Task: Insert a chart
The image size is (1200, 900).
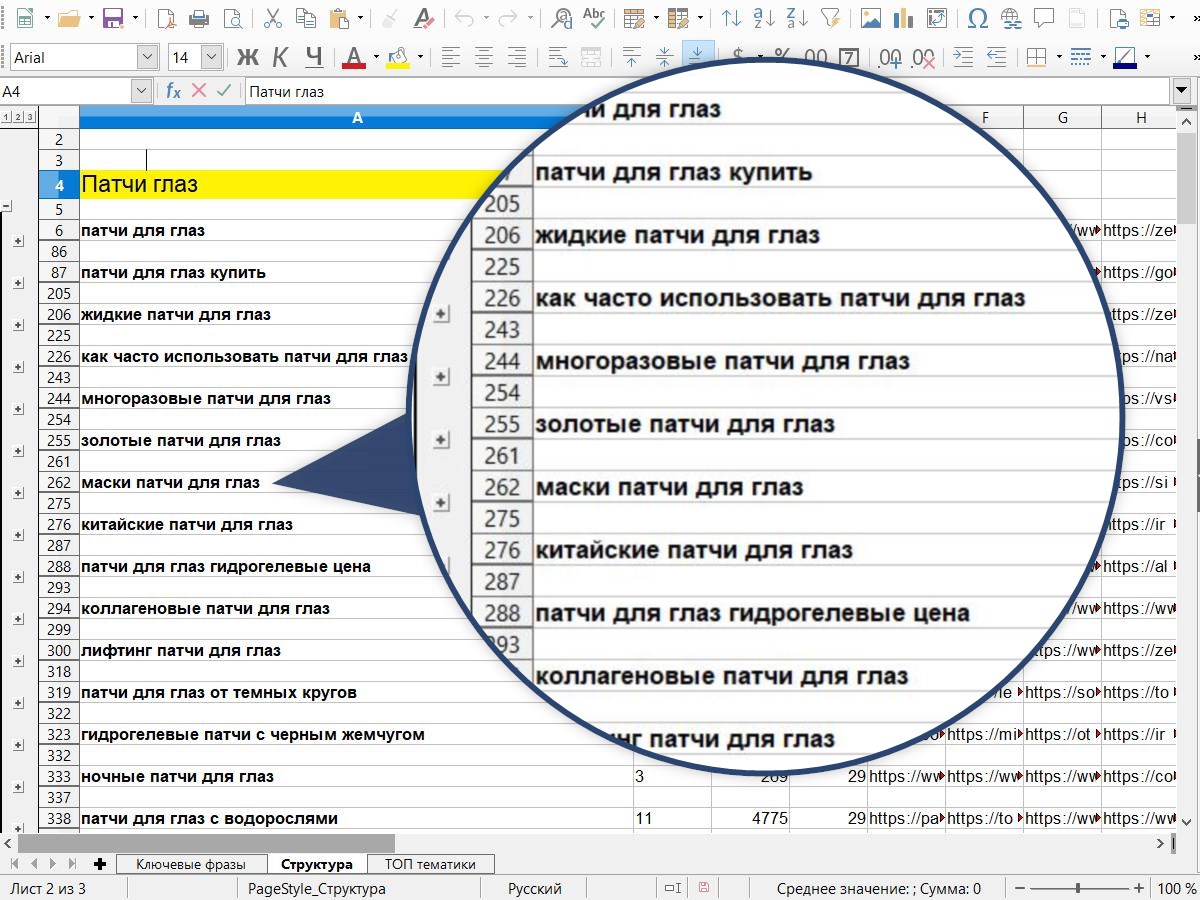Action: tap(904, 18)
